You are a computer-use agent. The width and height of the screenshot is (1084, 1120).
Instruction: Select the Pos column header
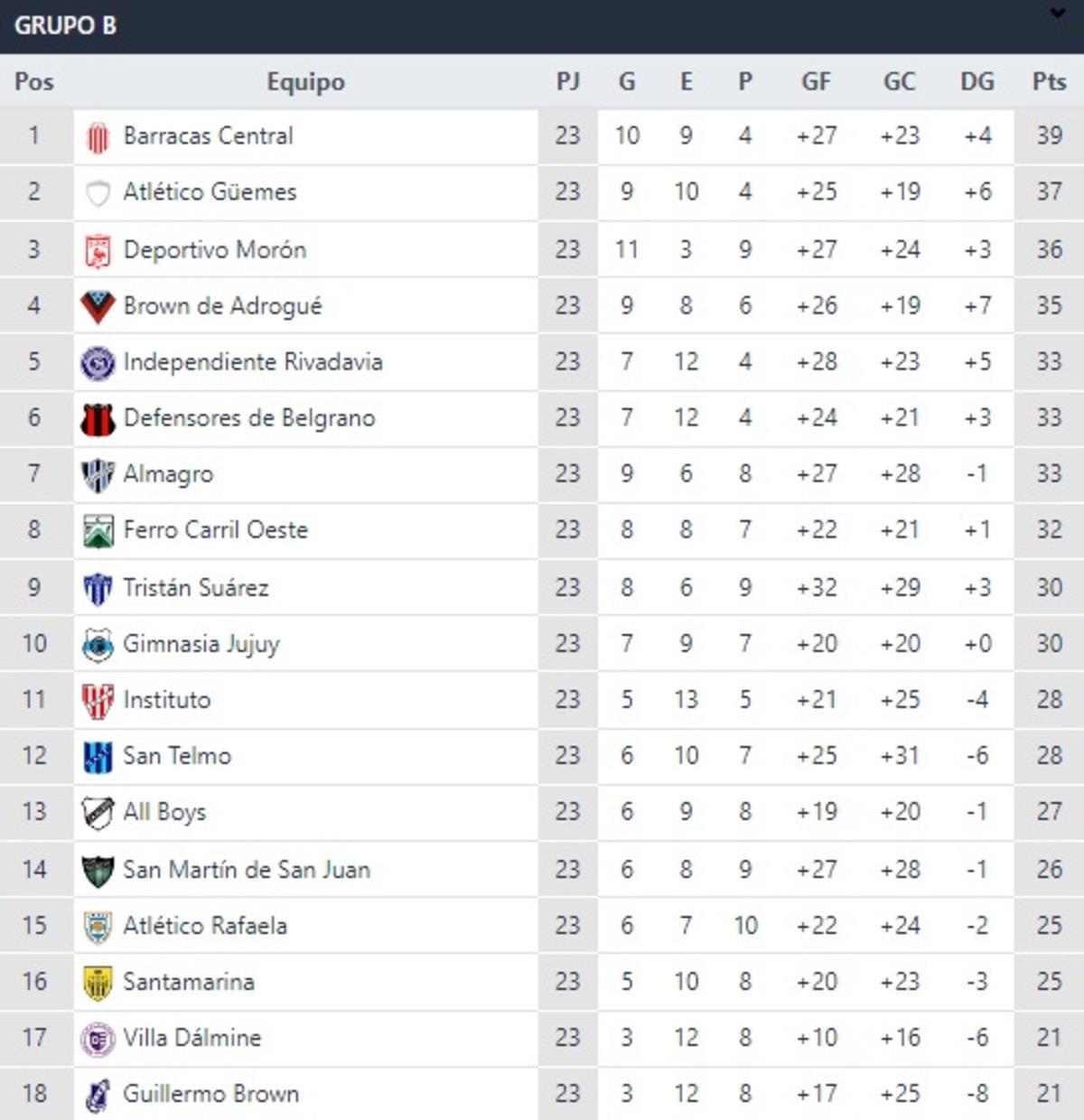[33, 81]
